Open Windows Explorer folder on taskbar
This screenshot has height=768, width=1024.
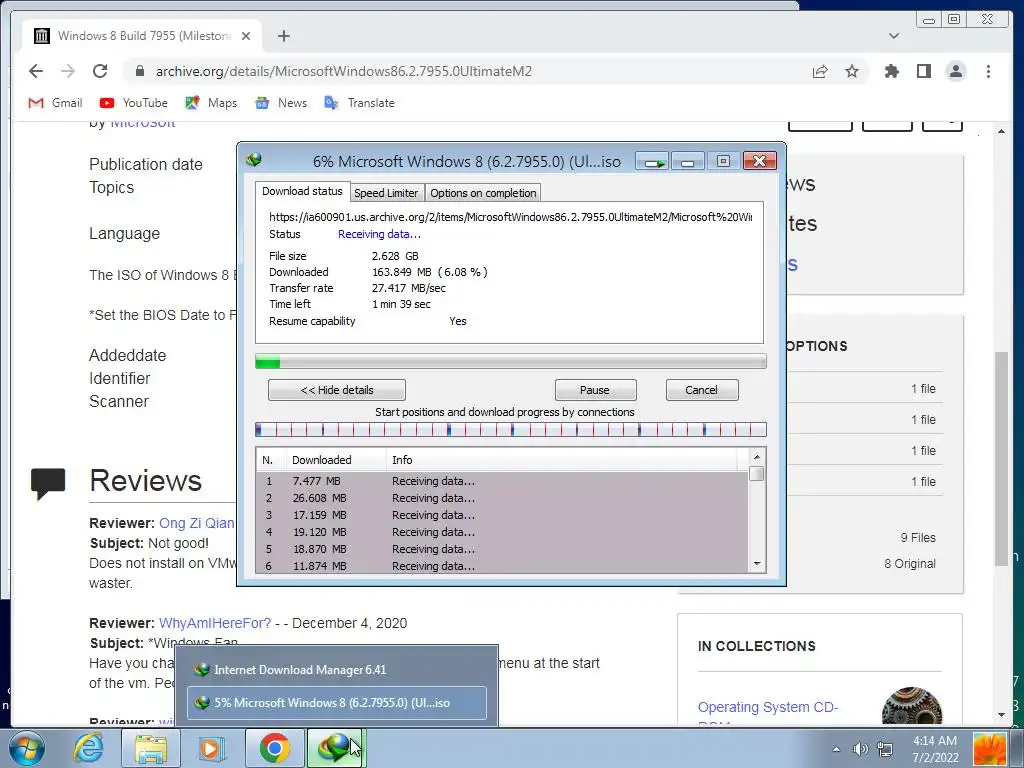[x=151, y=748]
